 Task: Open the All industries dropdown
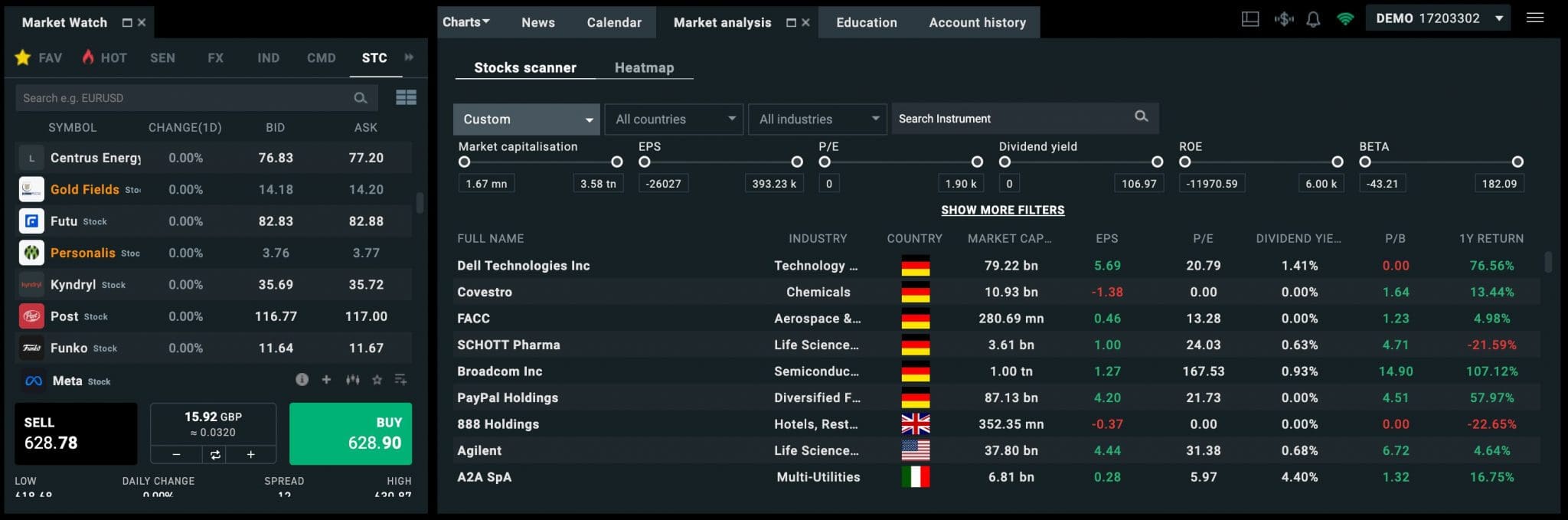click(817, 119)
